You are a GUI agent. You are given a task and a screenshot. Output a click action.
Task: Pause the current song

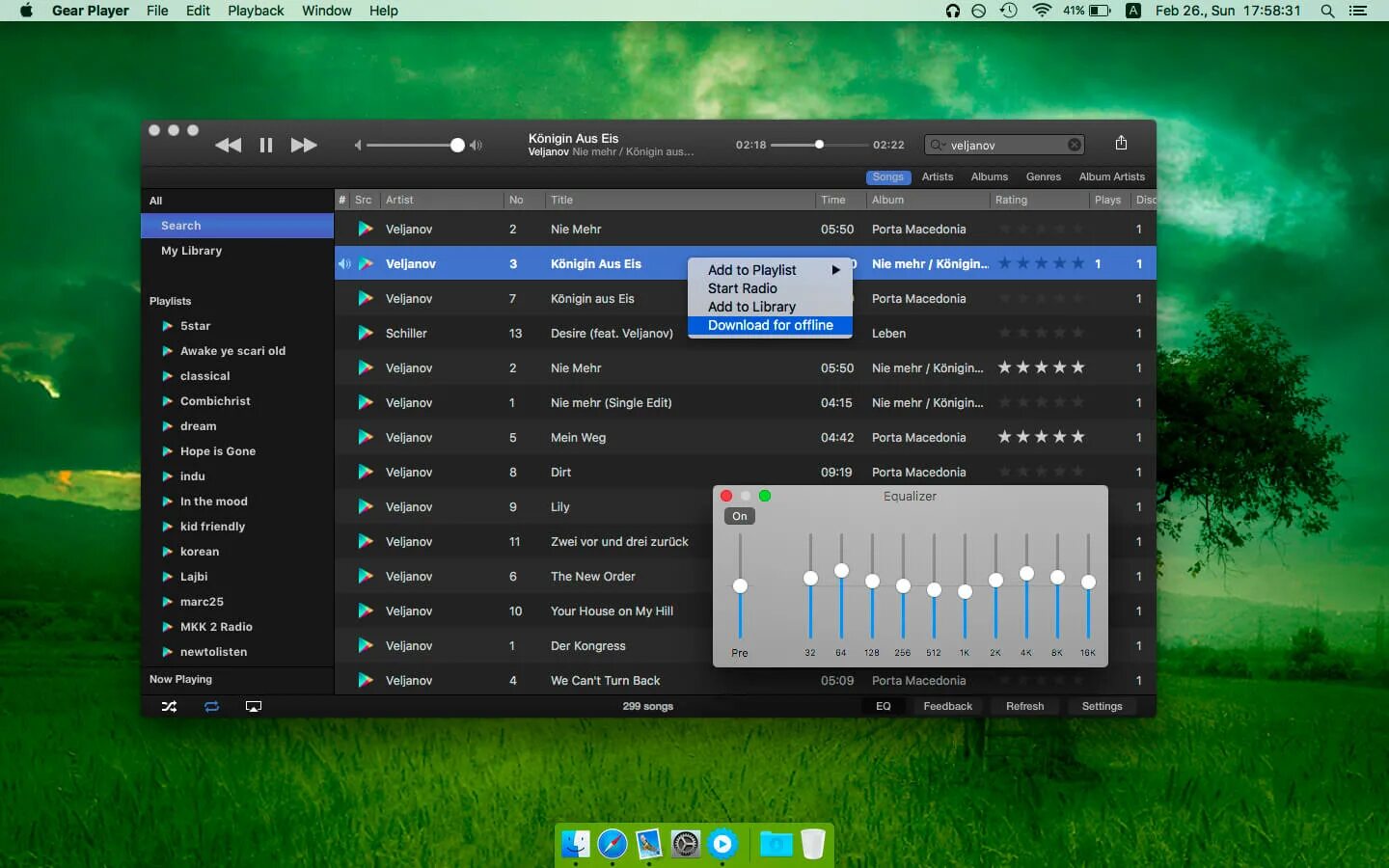[266, 145]
